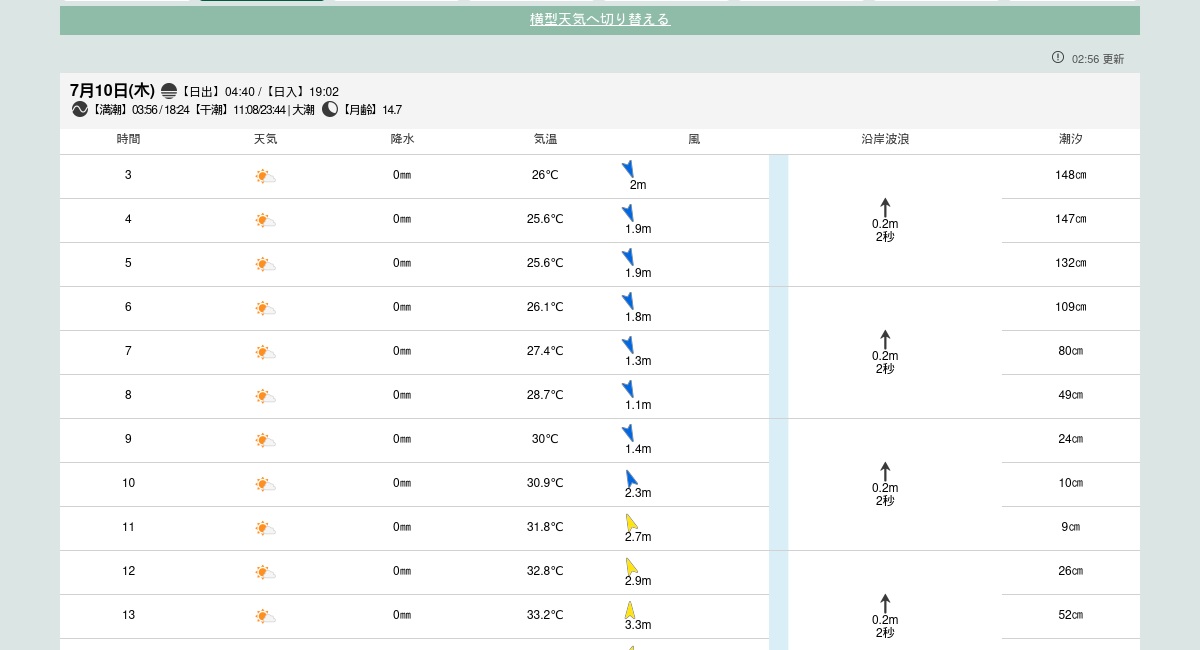Click the moon phase icon before 月齢

[x=330, y=109]
